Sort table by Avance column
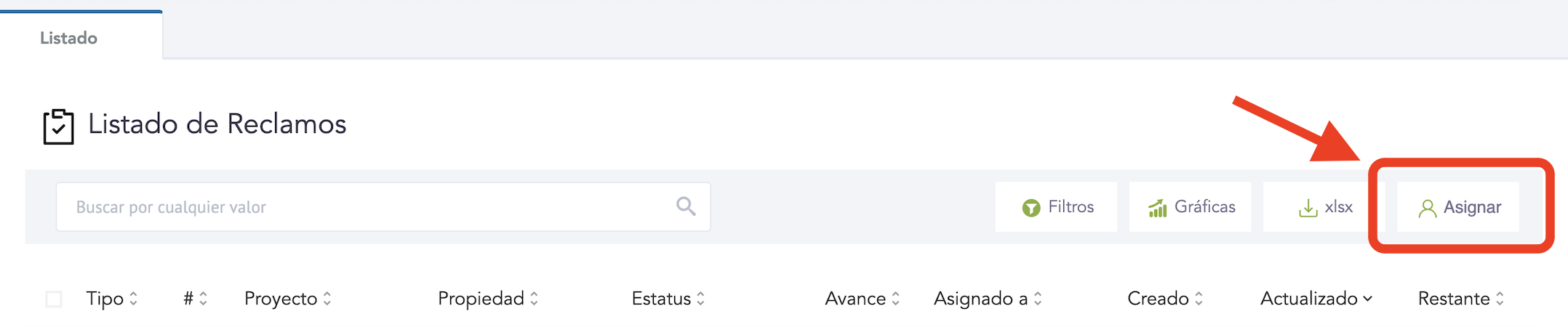Viewport: 1568px width, 327px height. 862,299
